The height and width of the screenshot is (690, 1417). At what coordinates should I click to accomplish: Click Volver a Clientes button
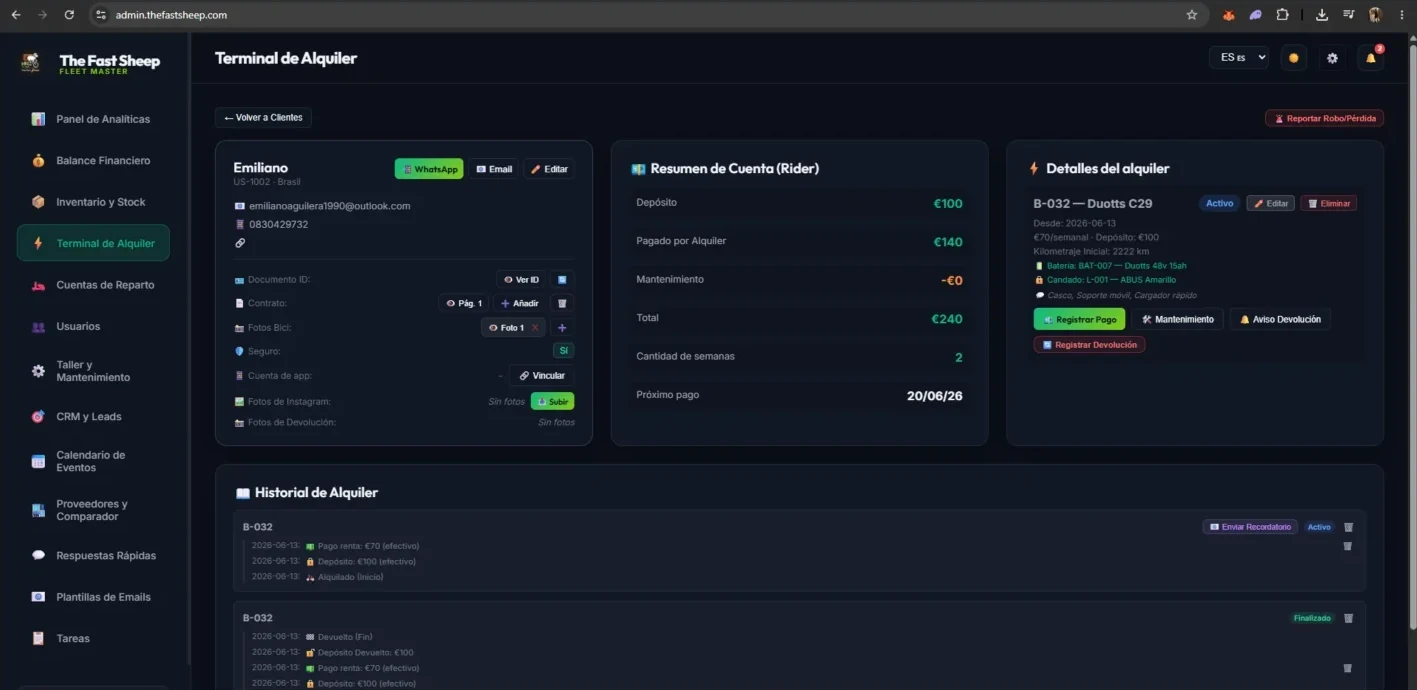pos(263,118)
